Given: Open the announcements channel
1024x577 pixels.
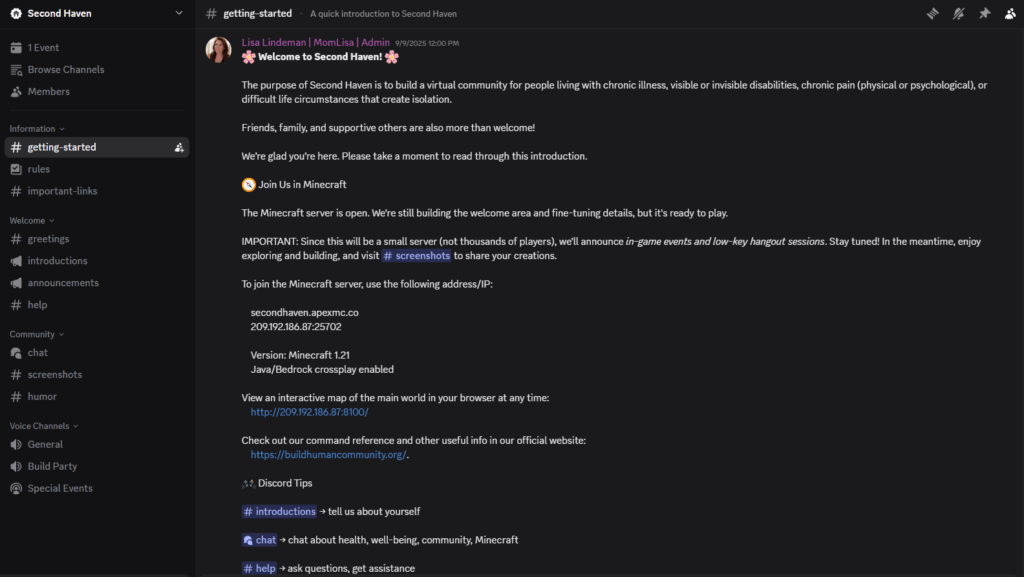Looking at the screenshot, I should coord(63,283).
